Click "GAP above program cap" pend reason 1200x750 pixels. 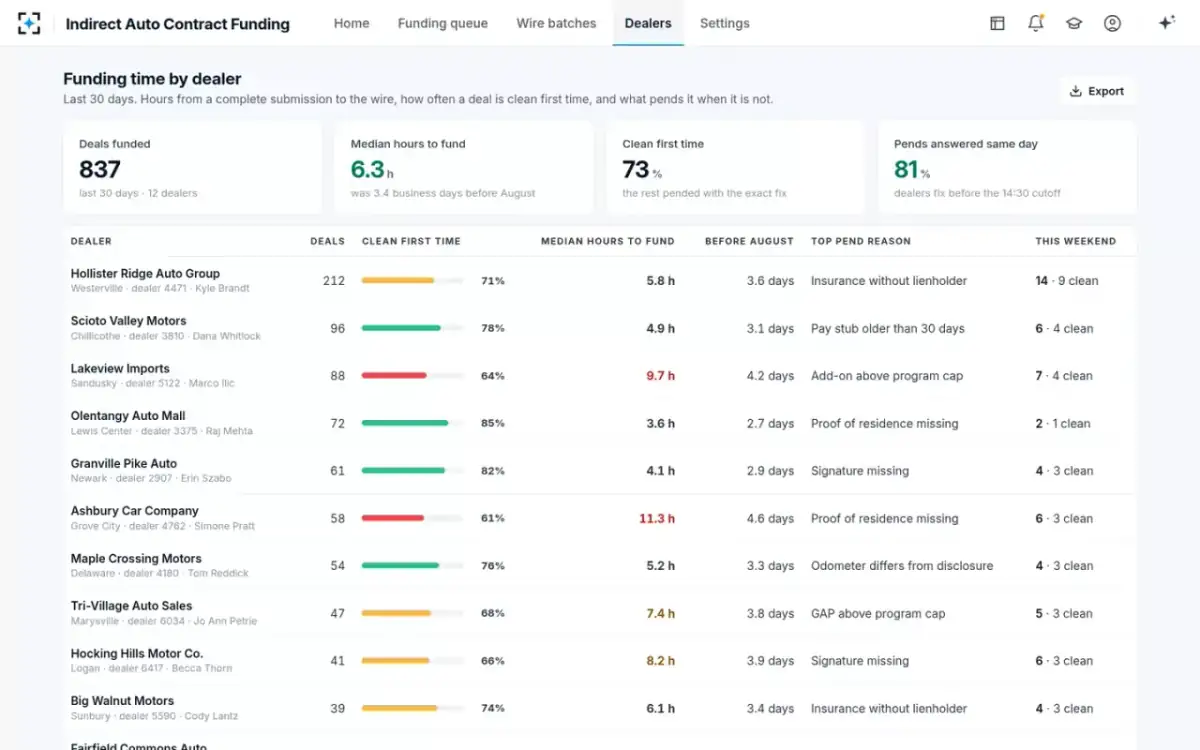tap(878, 614)
